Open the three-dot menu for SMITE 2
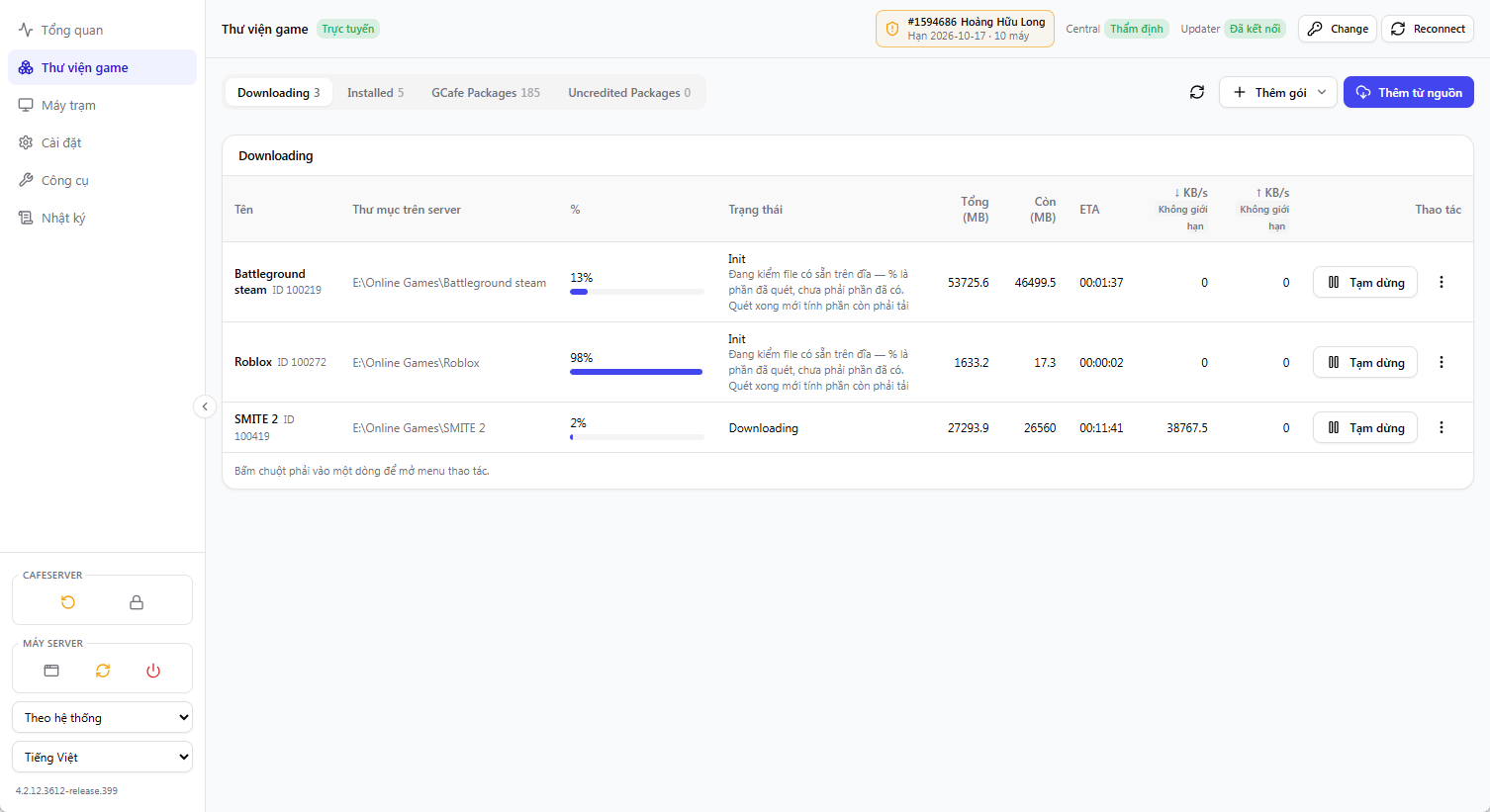The image size is (1490, 812). pyautogui.click(x=1442, y=427)
